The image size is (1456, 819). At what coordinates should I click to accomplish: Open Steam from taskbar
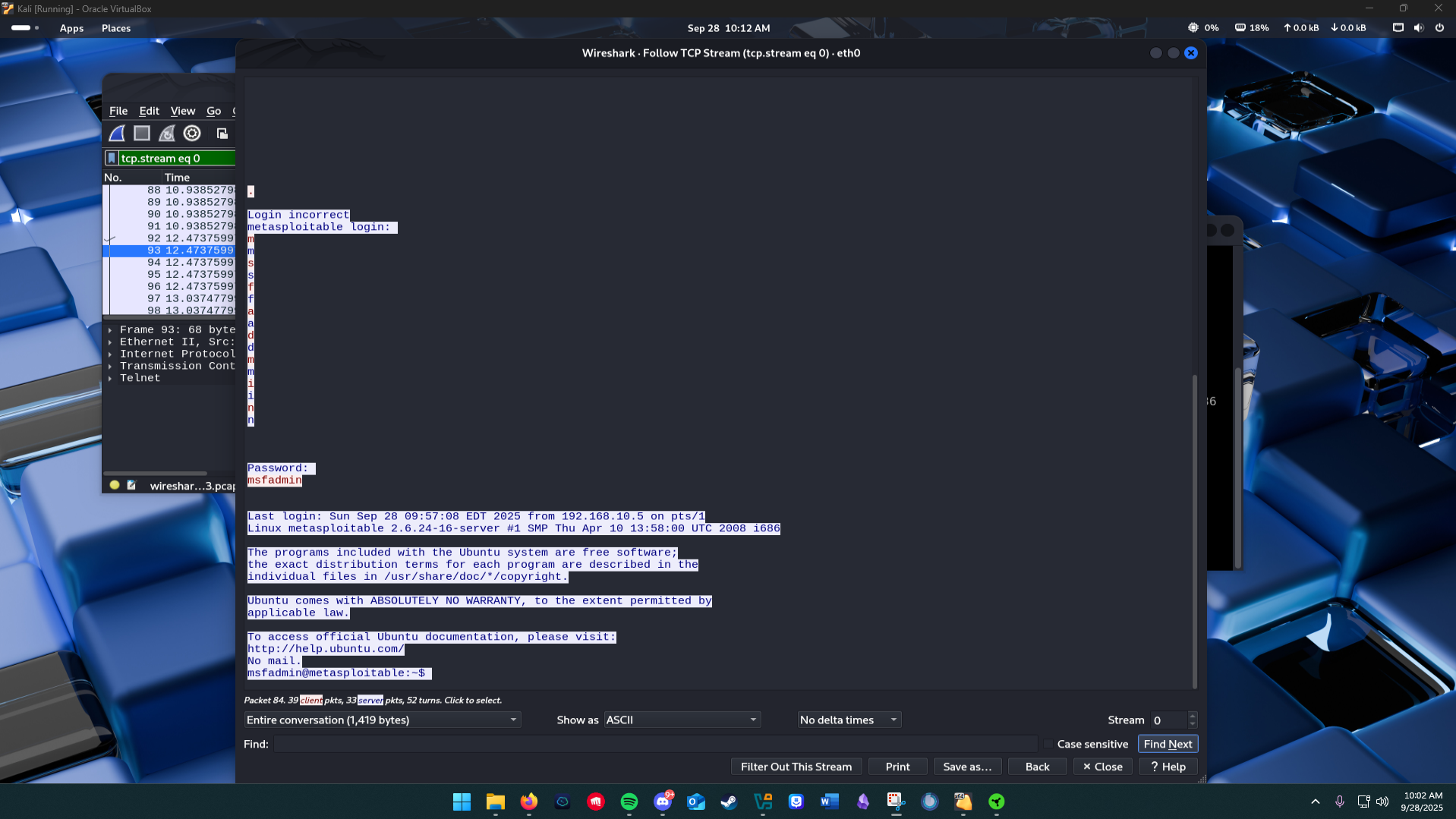[730, 802]
